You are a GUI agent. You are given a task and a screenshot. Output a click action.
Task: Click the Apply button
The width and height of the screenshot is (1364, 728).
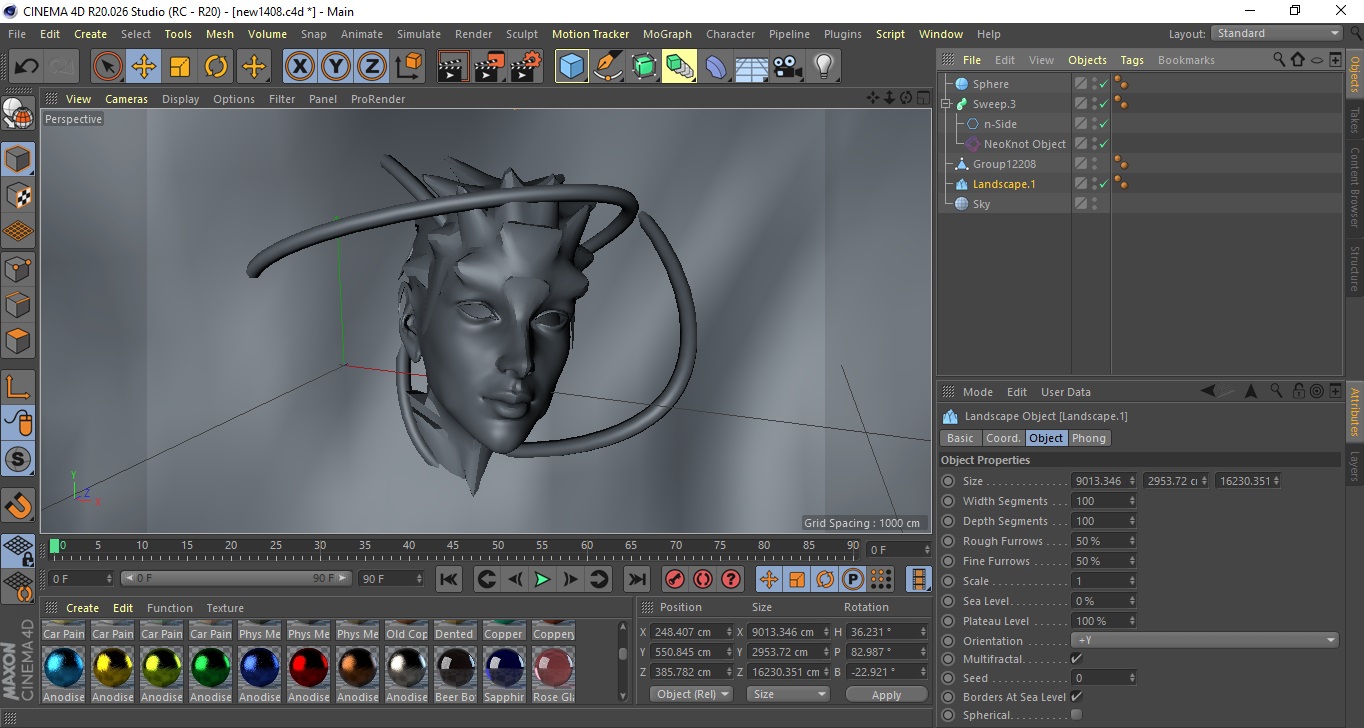[x=886, y=694]
